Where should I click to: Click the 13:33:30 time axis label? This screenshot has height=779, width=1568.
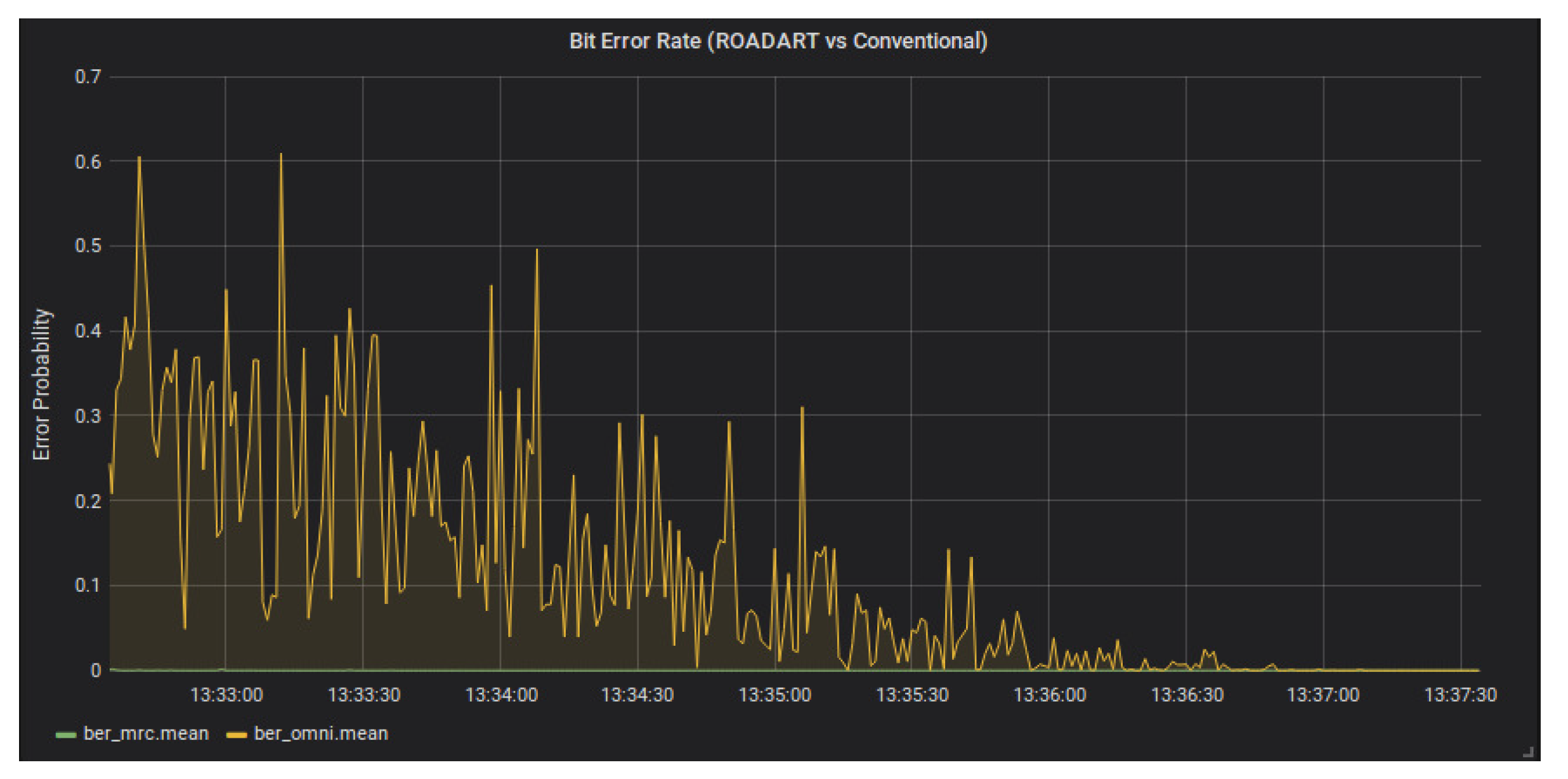(363, 695)
